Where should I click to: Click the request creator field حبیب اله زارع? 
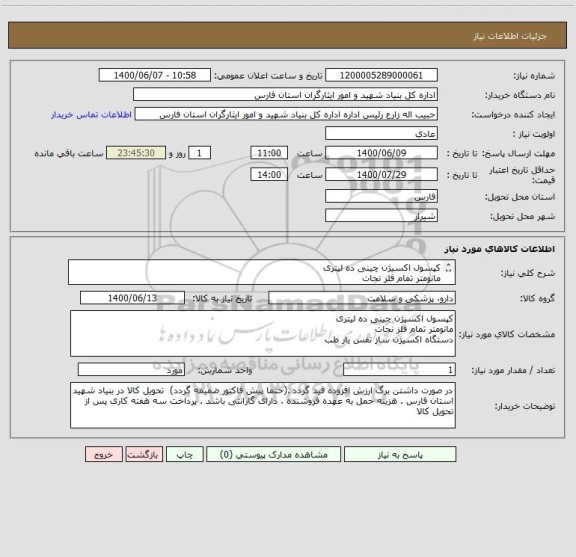(x=286, y=114)
